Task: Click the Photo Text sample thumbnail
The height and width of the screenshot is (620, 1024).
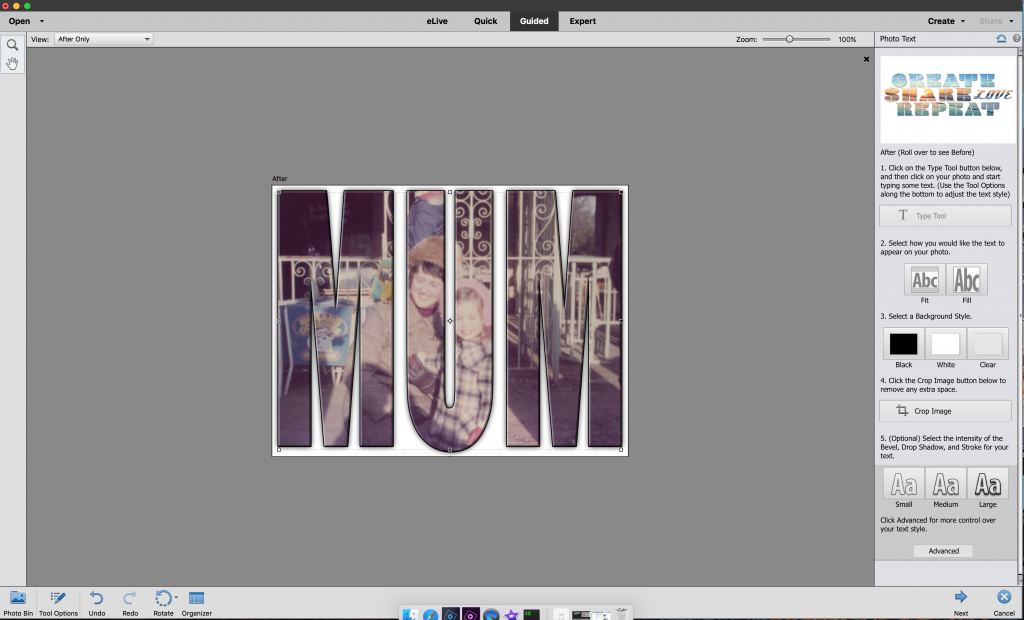Action: 948,99
